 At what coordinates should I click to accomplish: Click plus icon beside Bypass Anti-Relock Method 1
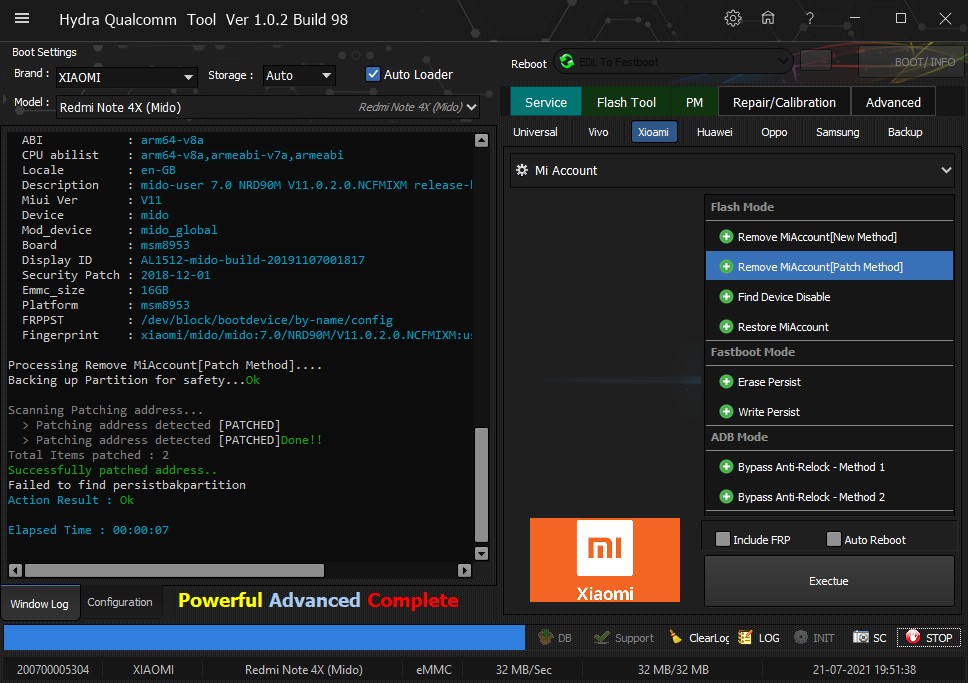[x=726, y=467]
